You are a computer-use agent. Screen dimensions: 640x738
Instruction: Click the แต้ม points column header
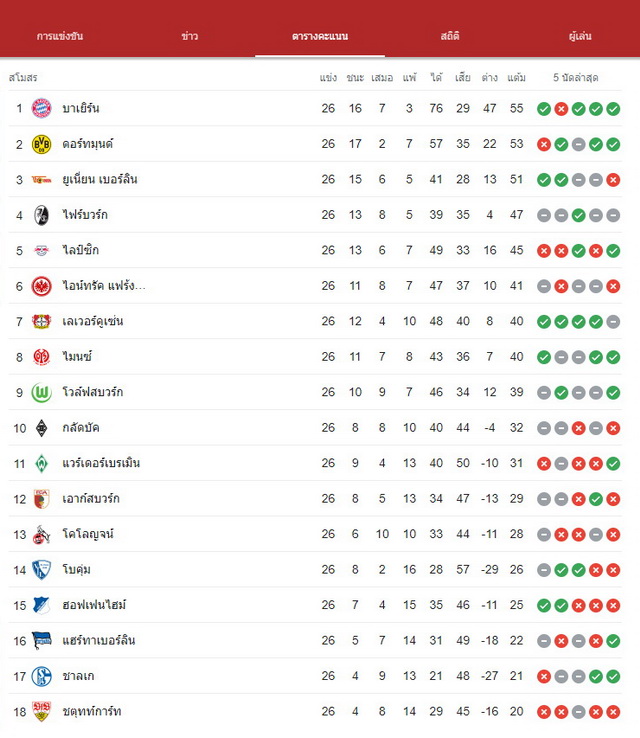(x=516, y=78)
